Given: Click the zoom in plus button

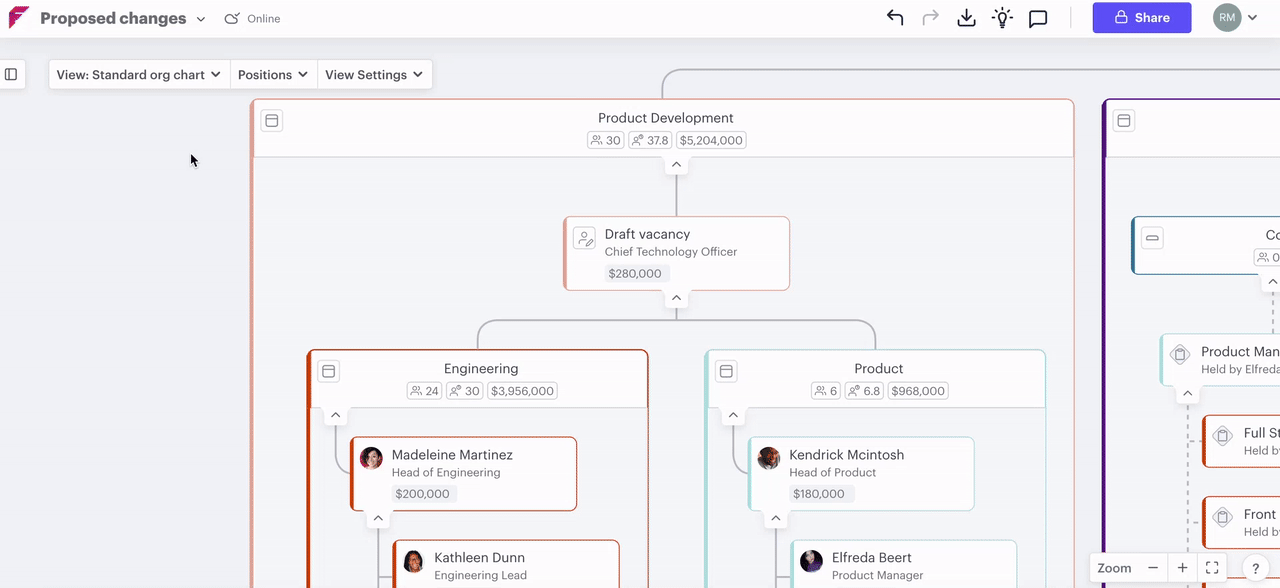Looking at the screenshot, I should [x=1182, y=568].
